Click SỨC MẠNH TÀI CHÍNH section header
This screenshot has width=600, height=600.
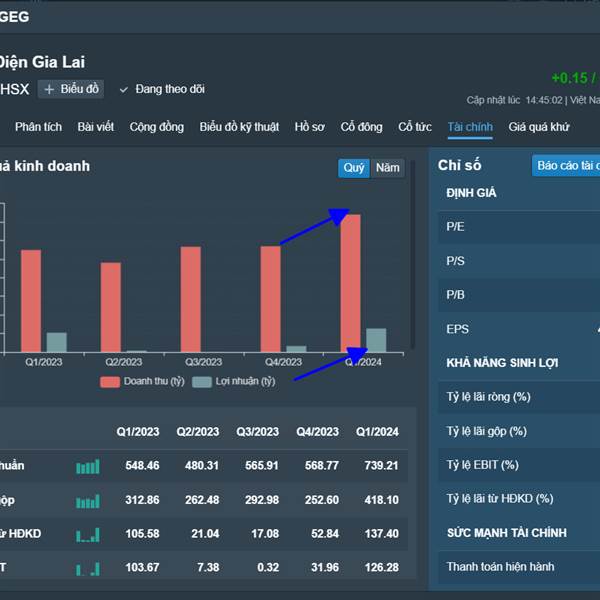[507, 533]
